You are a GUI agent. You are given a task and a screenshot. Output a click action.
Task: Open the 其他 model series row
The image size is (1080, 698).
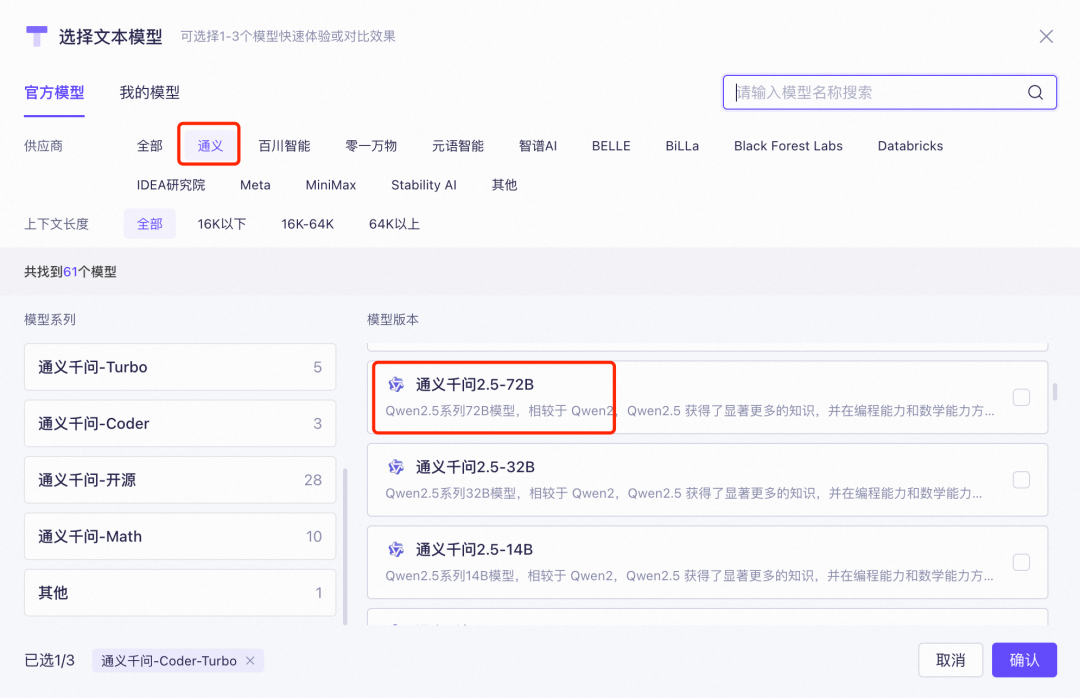pyautogui.click(x=180, y=593)
